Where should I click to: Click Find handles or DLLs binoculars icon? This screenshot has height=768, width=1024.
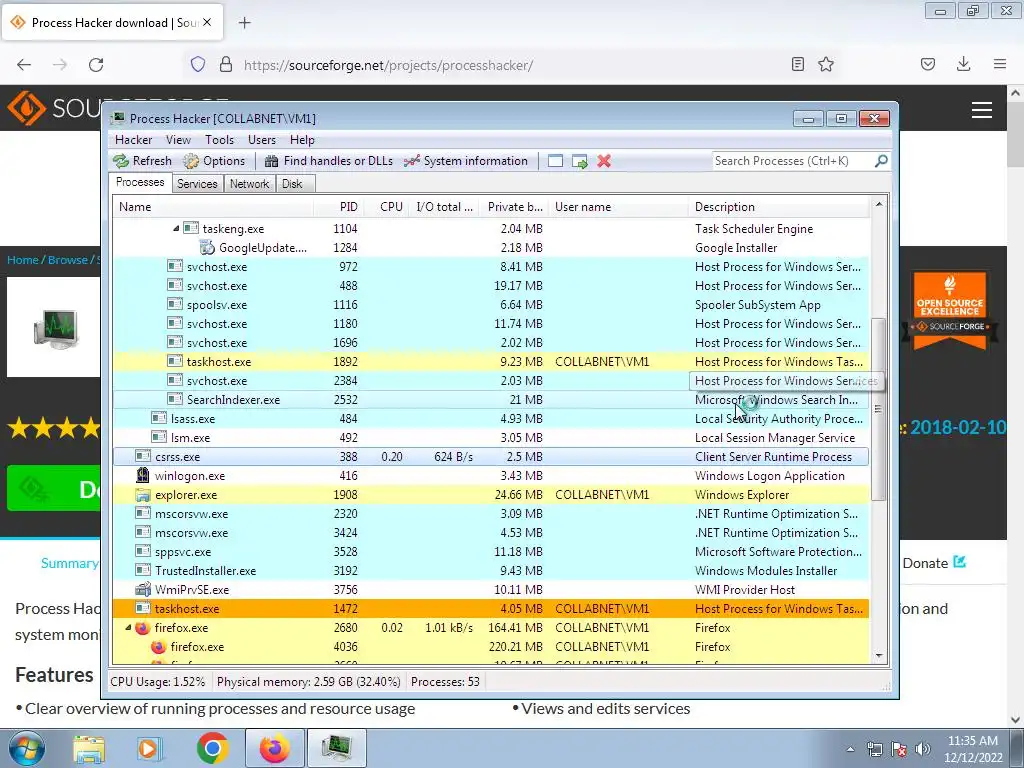click(x=272, y=161)
